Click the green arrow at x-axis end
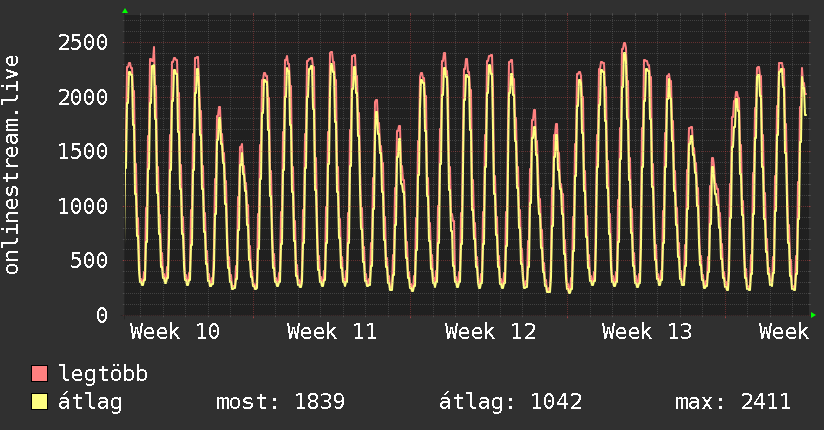824x430 pixels. pos(814,315)
